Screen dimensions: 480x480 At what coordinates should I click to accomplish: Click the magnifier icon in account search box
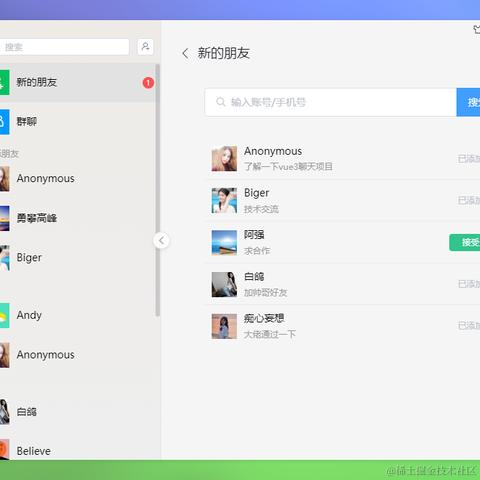[221, 102]
